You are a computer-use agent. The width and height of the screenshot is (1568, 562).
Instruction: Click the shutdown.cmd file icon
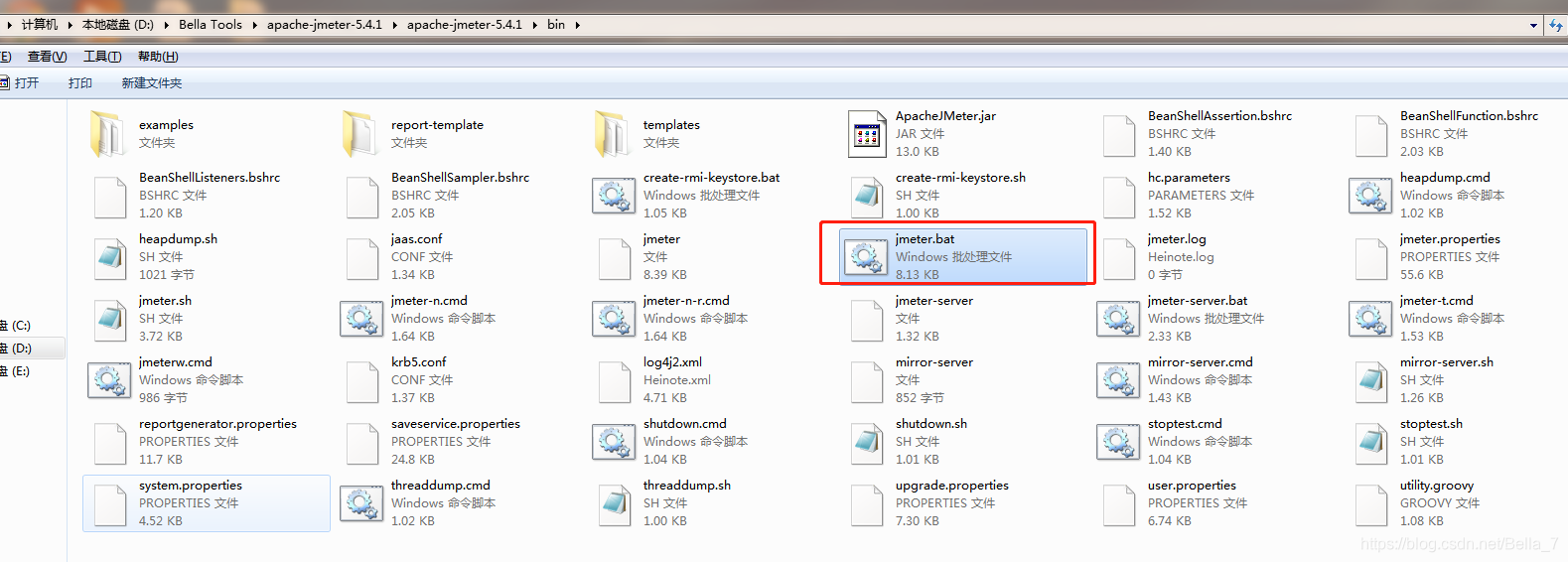coord(613,443)
